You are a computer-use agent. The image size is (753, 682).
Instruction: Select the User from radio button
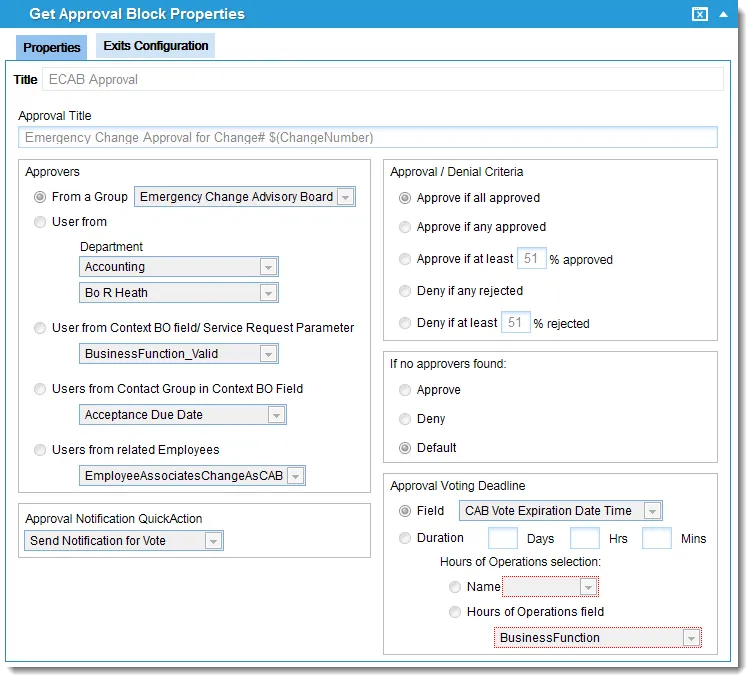[40, 222]
